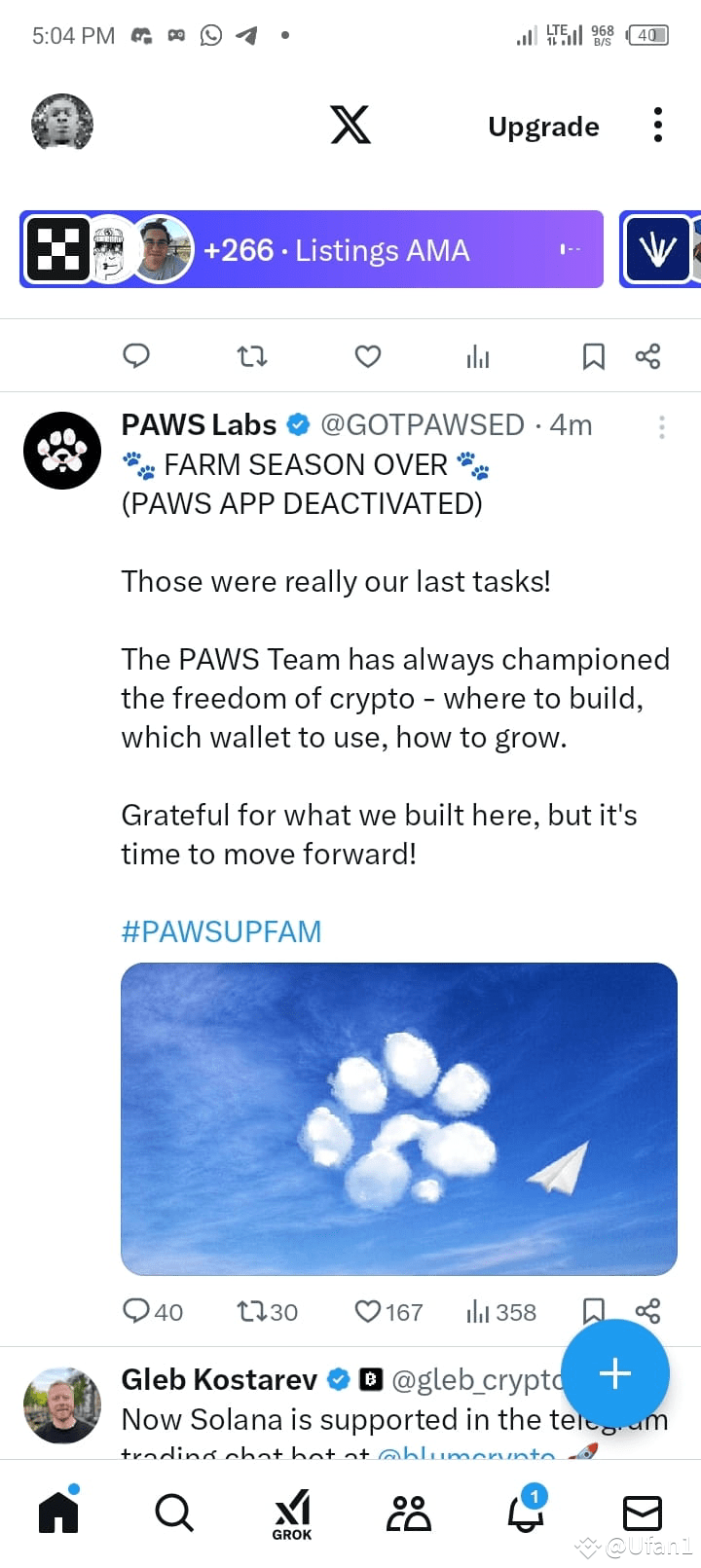Viewport: 701px width, 1568px height.
Task: Tap the blue compose post button
Action: (x=615, y=1373)
